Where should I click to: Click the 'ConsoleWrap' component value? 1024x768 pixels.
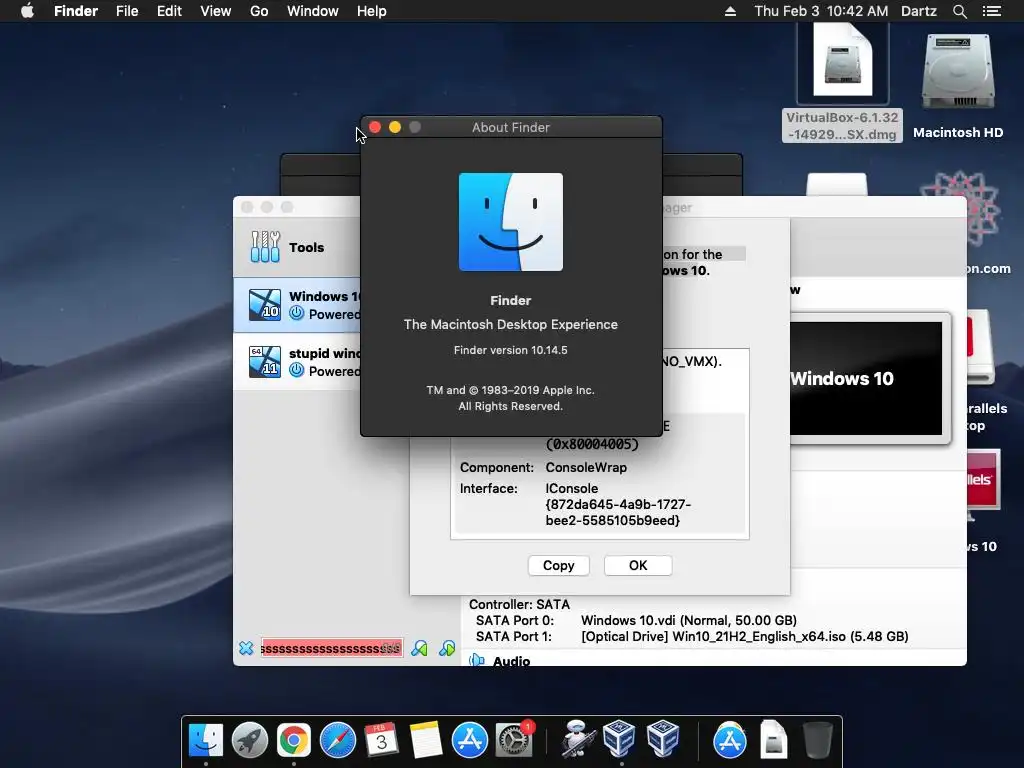[586, 468]
